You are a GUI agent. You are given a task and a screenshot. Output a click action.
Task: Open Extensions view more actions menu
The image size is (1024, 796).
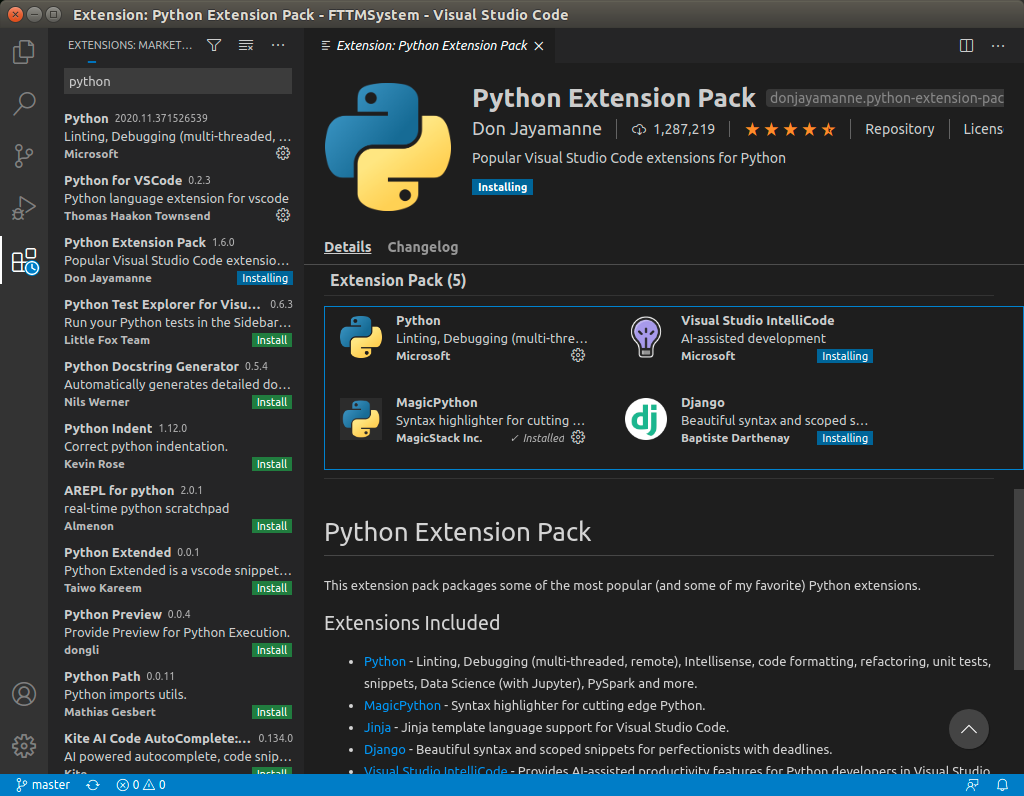[278, 45]
